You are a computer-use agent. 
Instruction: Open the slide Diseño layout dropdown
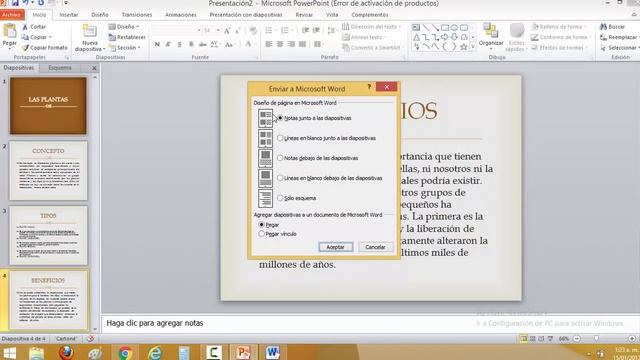[x=124, y=27]
